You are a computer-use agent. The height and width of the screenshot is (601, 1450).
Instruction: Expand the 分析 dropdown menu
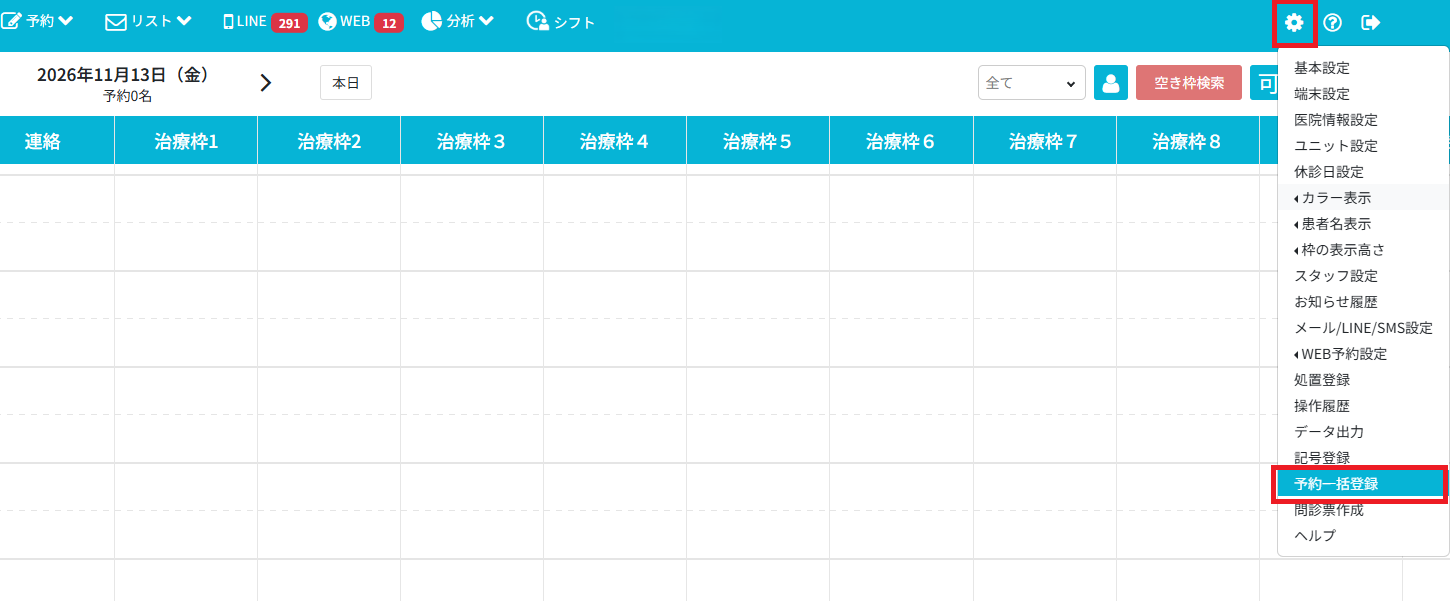458,21
